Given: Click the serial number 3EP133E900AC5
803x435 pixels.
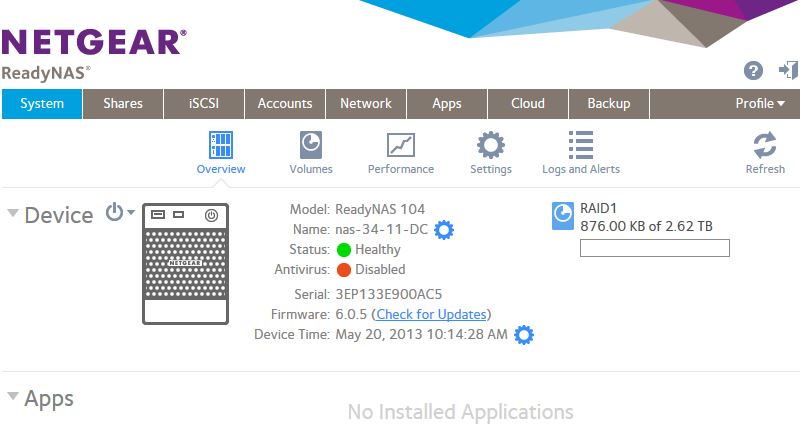Looking at the screenshot, I should pyautogui.click(x=388, y=295).
